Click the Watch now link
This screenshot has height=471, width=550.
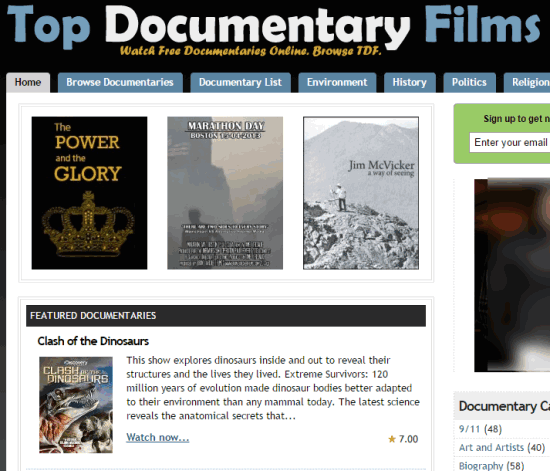click(x=157, y=437)
